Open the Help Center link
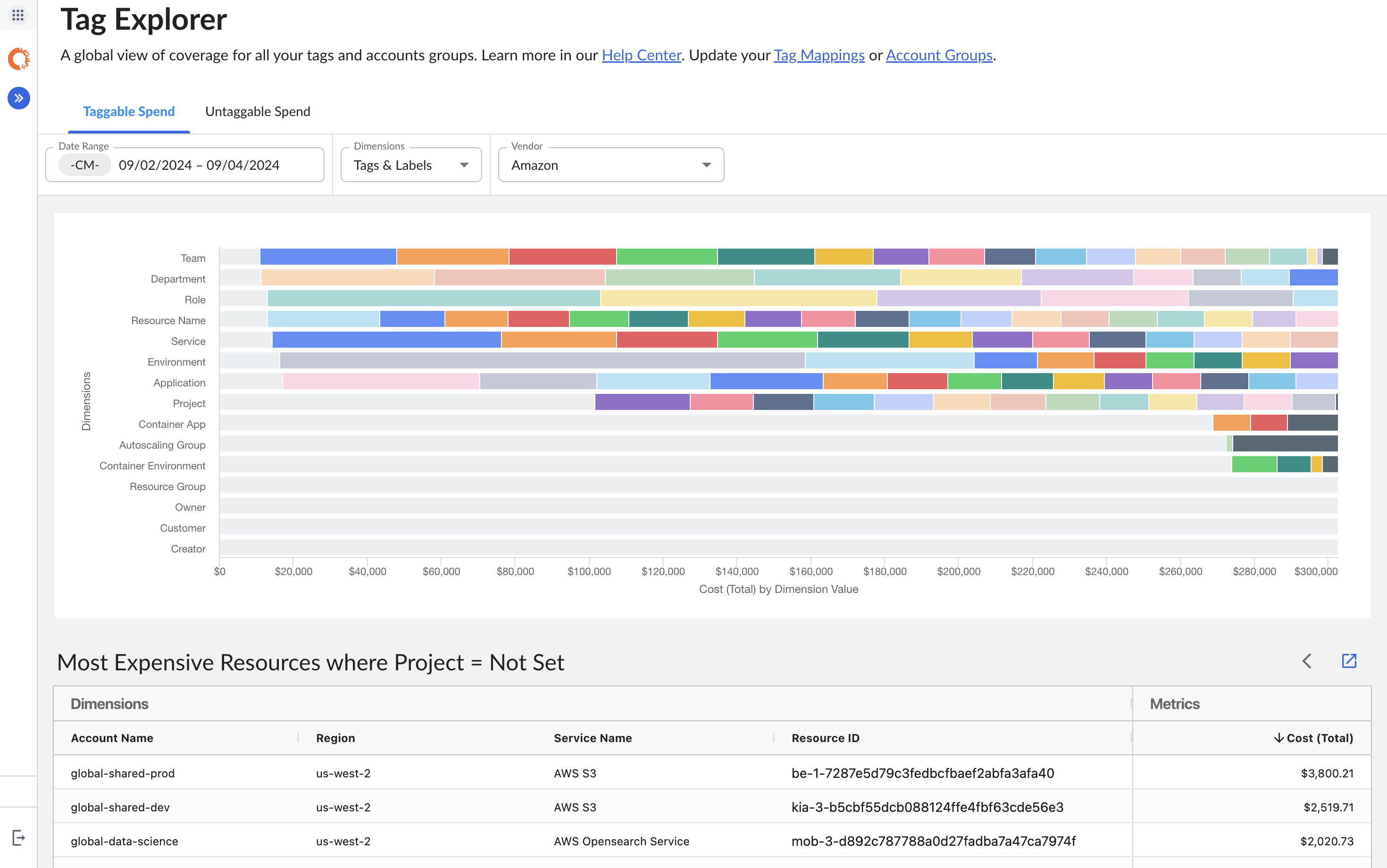1387x868 pixels. (x=641, y=55)
